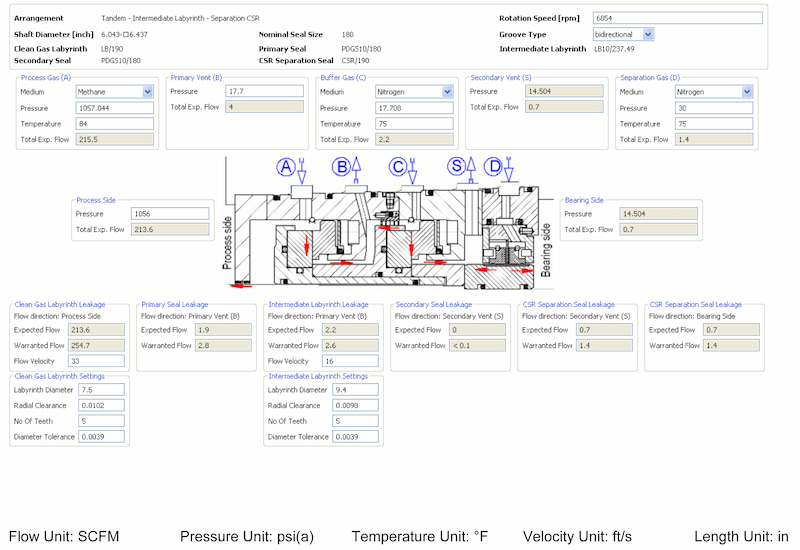Screen dimensions: 800x550
Task: Click Primary Seal Leakage Expected Flow 1.9
Action: coord(223,330)
